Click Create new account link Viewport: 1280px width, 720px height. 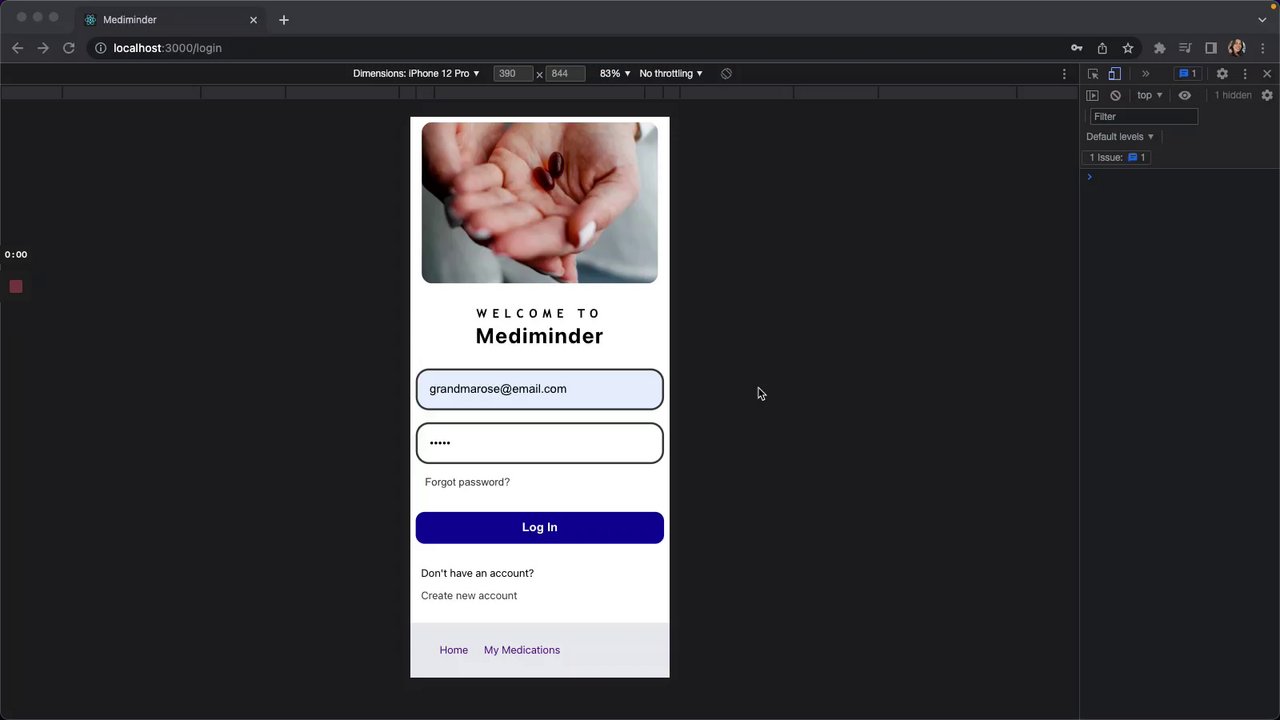[469, 596]
